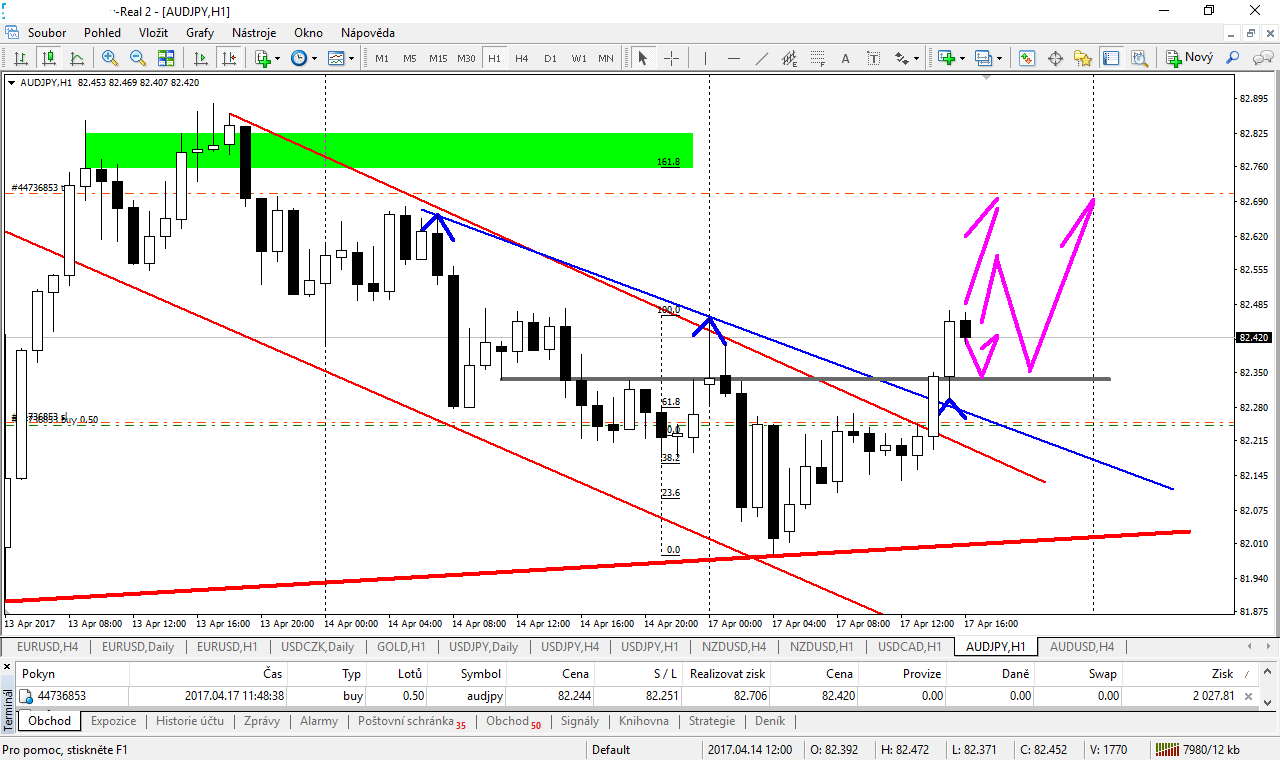This screenshot has height=760, width=1280.
Task: Select the Fibonacci retracement tool
Action: pos(819,58)
